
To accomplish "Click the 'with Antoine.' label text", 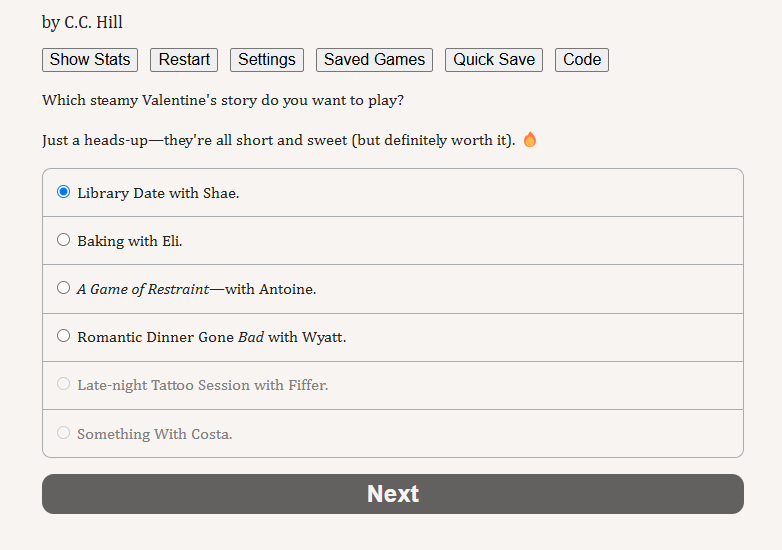I will click(271, 289).
